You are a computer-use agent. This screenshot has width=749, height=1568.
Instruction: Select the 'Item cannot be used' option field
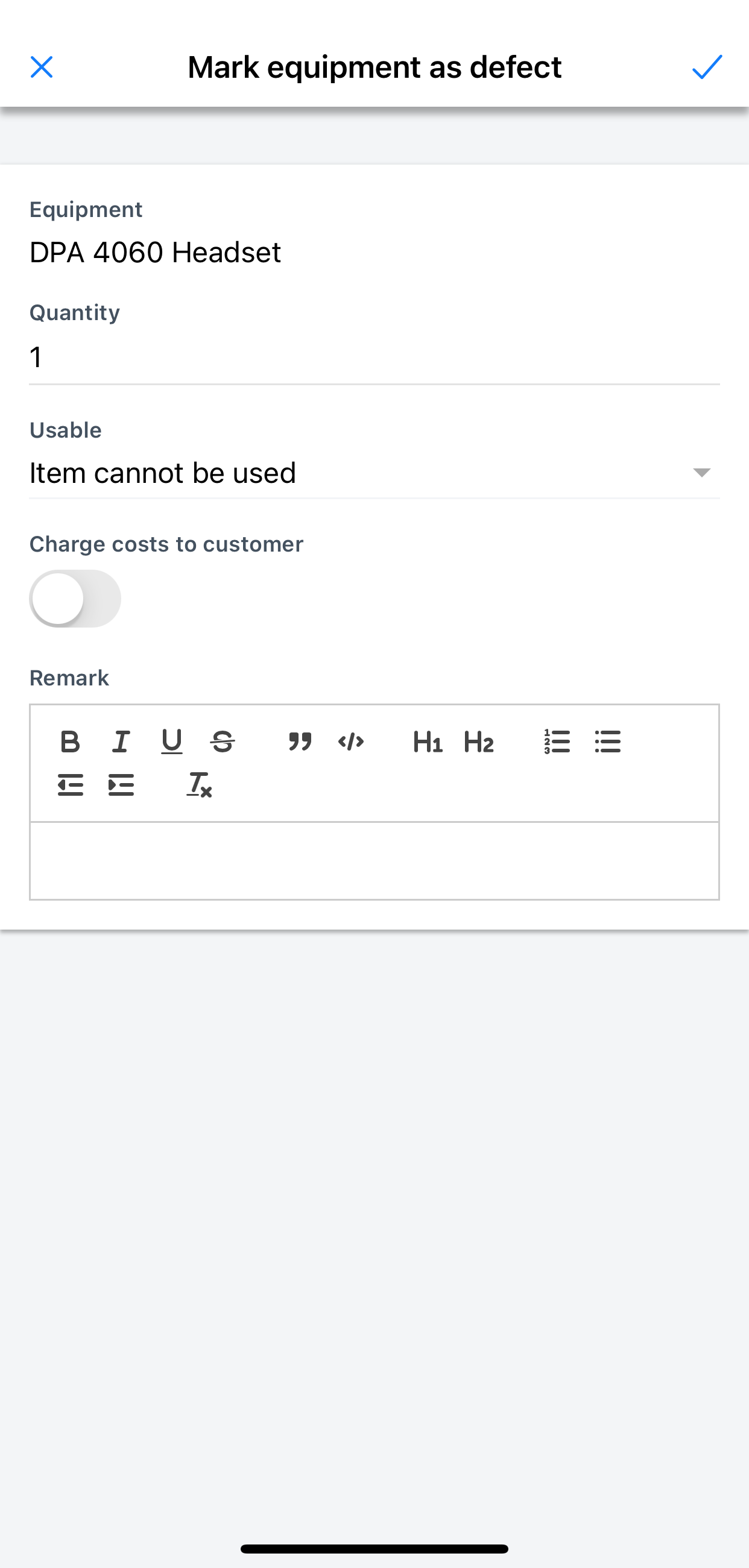point(374,473)
